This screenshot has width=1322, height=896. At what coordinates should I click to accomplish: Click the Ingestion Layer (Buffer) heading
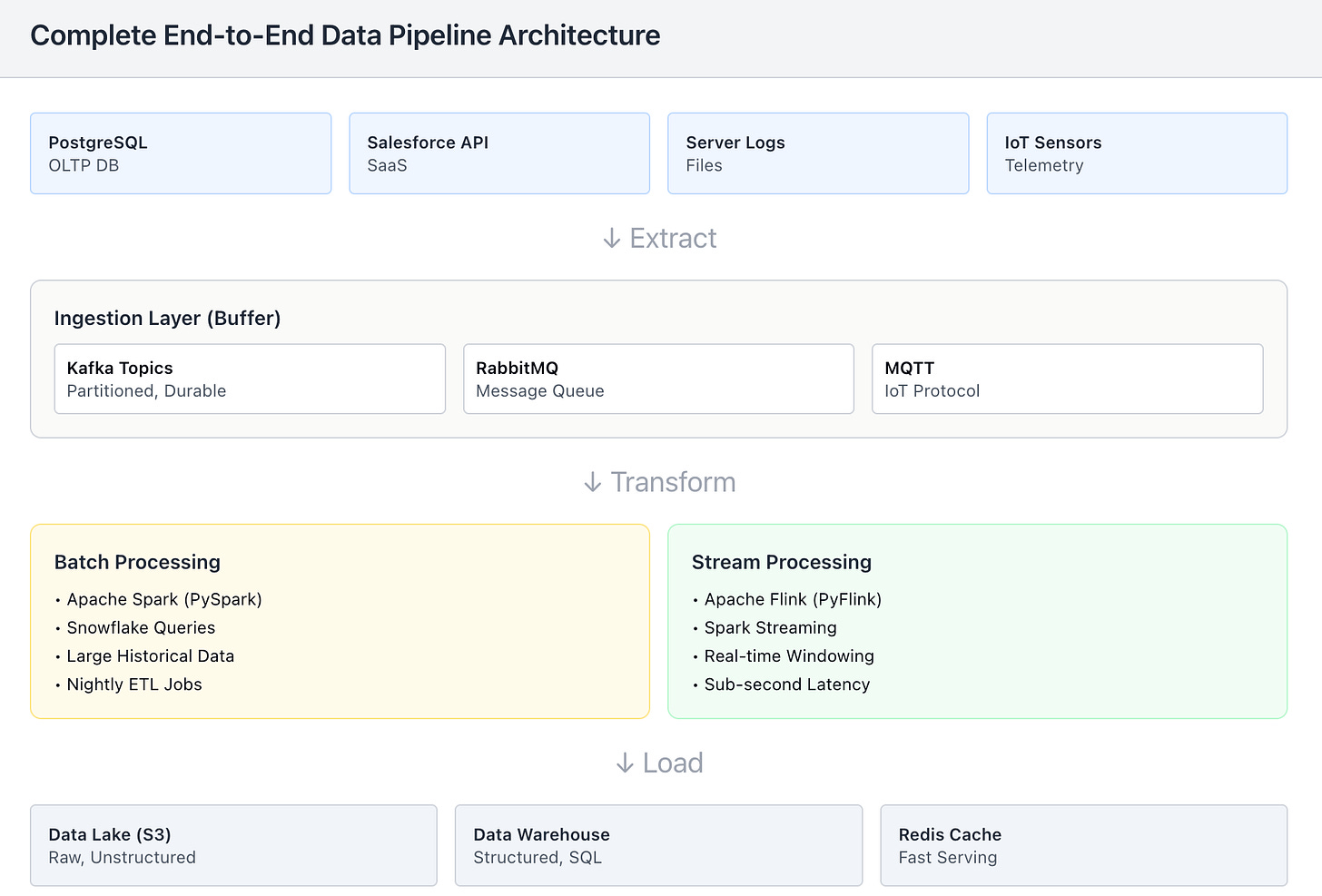167,319
